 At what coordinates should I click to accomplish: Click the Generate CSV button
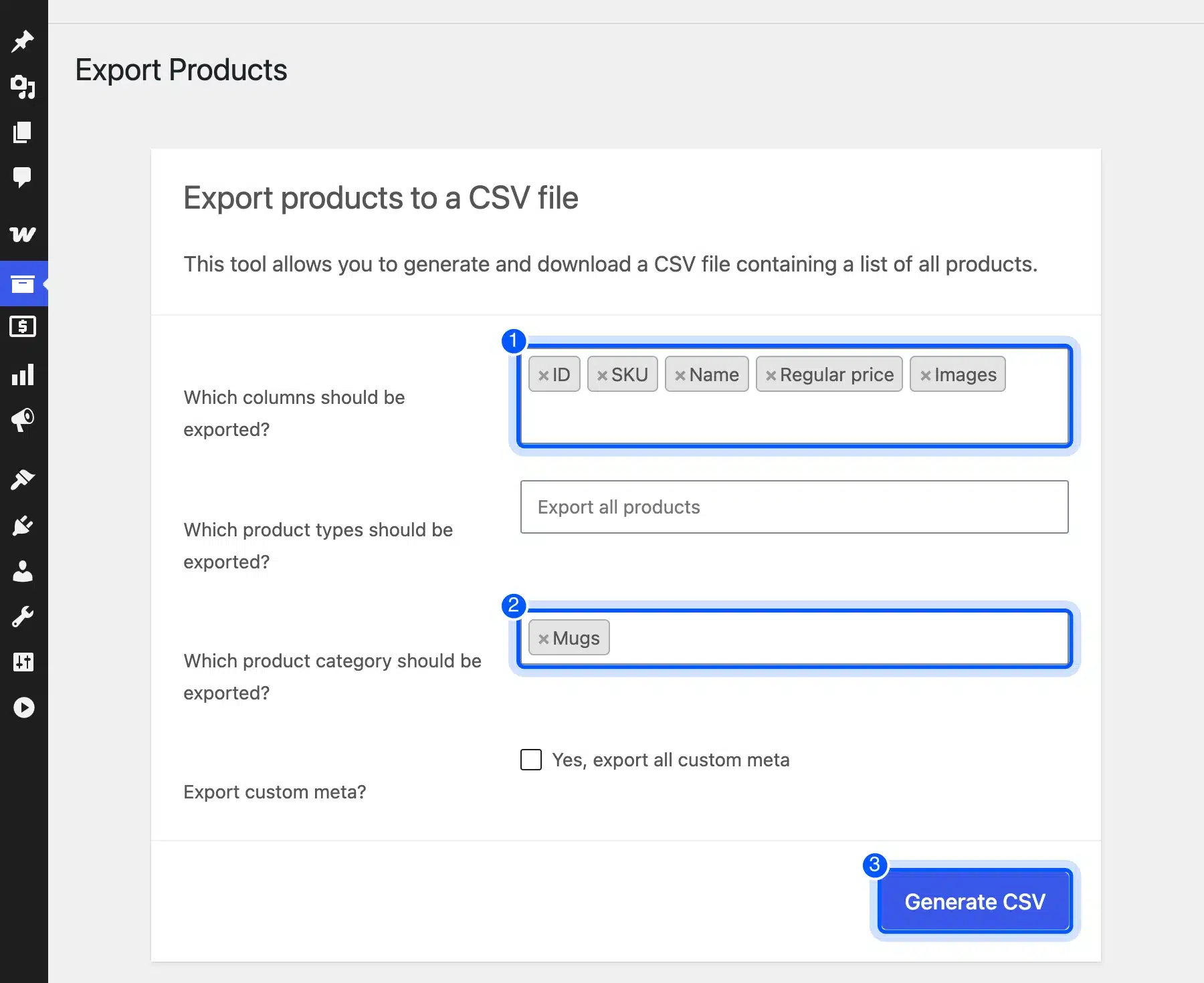point(975,901)
